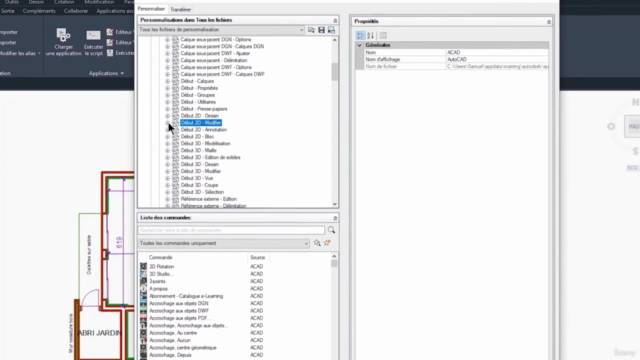Click Exécuter le script icon in ribbon
The height and width of the screenshot is (360, 640).
coord(93,36)
